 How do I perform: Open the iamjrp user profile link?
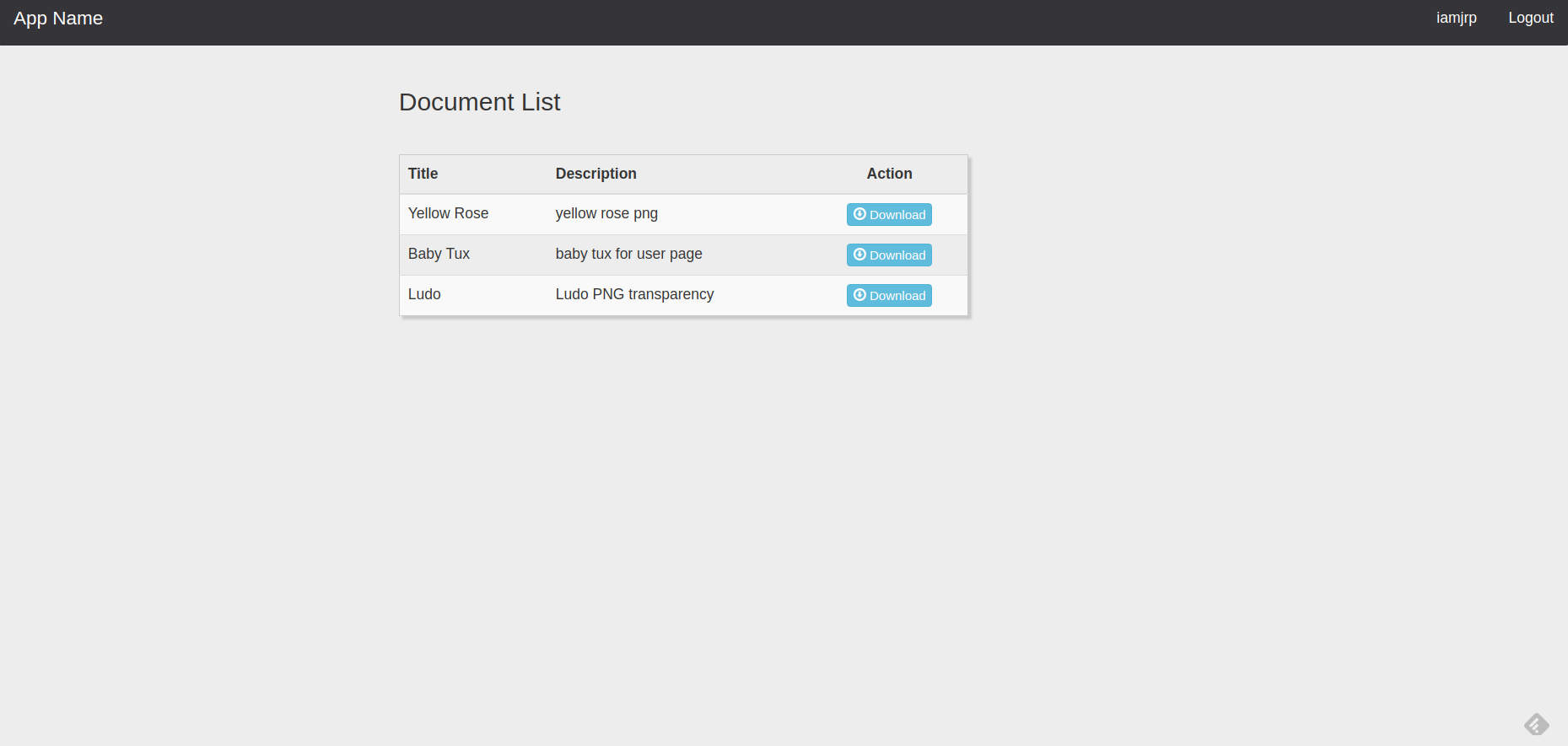tap(1457, 18)
